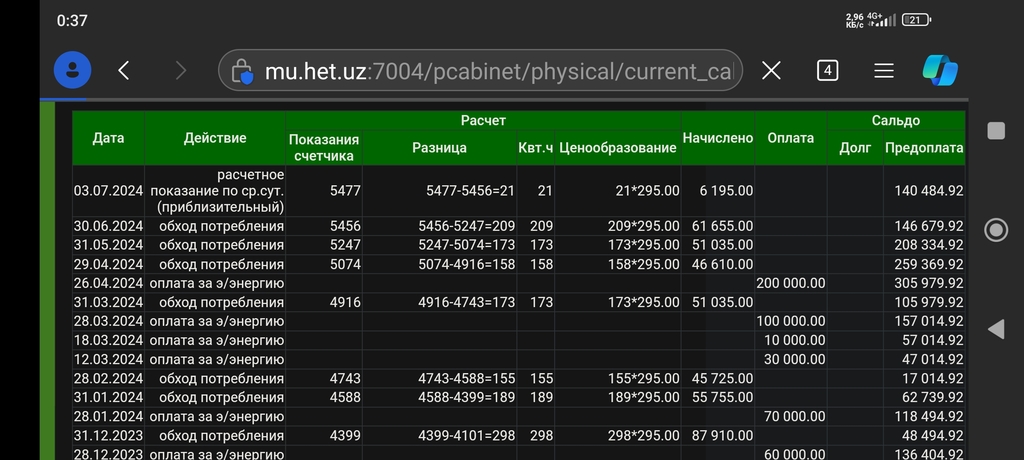Open the browser hamburger menu
Viewport: 1024px width, 460px height.
(884, 71)
